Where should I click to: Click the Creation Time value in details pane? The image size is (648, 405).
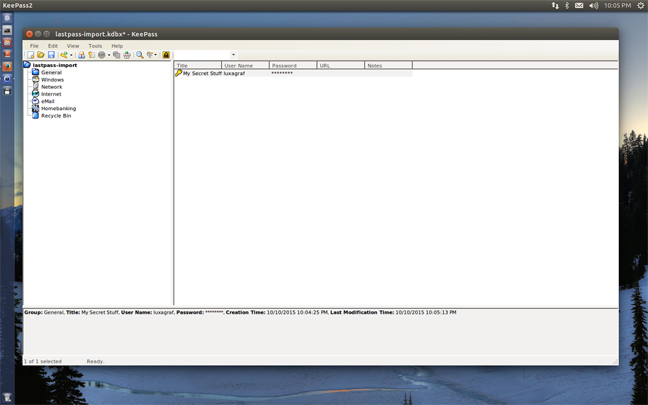click(298, 312)
